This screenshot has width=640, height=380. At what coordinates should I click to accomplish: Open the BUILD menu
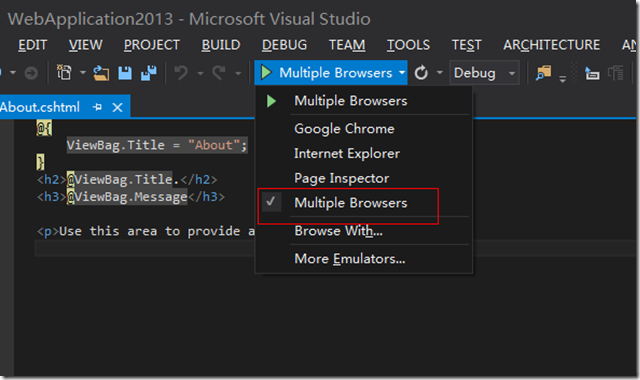point(221,44)
